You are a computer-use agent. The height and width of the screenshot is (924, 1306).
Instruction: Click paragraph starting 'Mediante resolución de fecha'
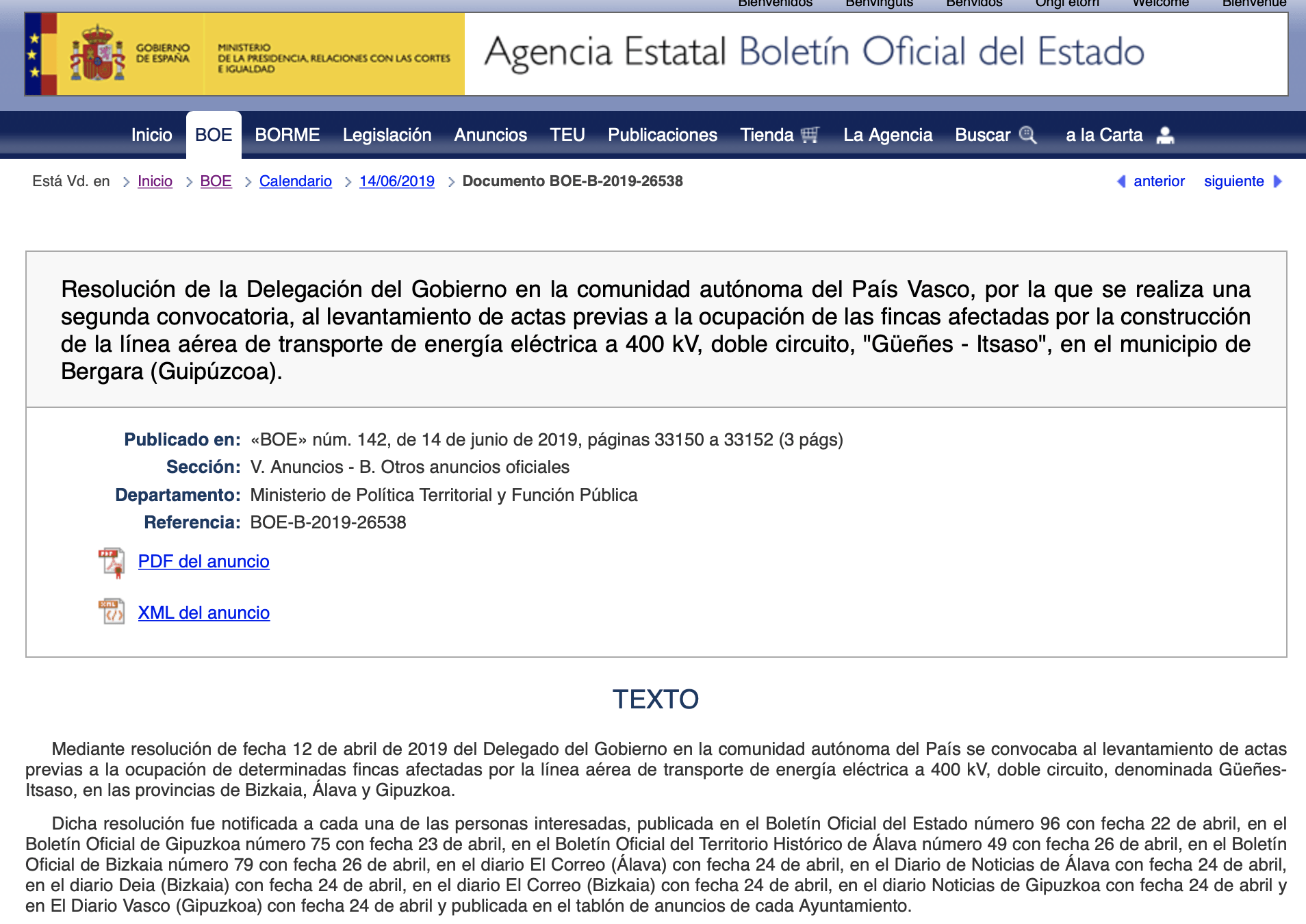pos(656,769)
